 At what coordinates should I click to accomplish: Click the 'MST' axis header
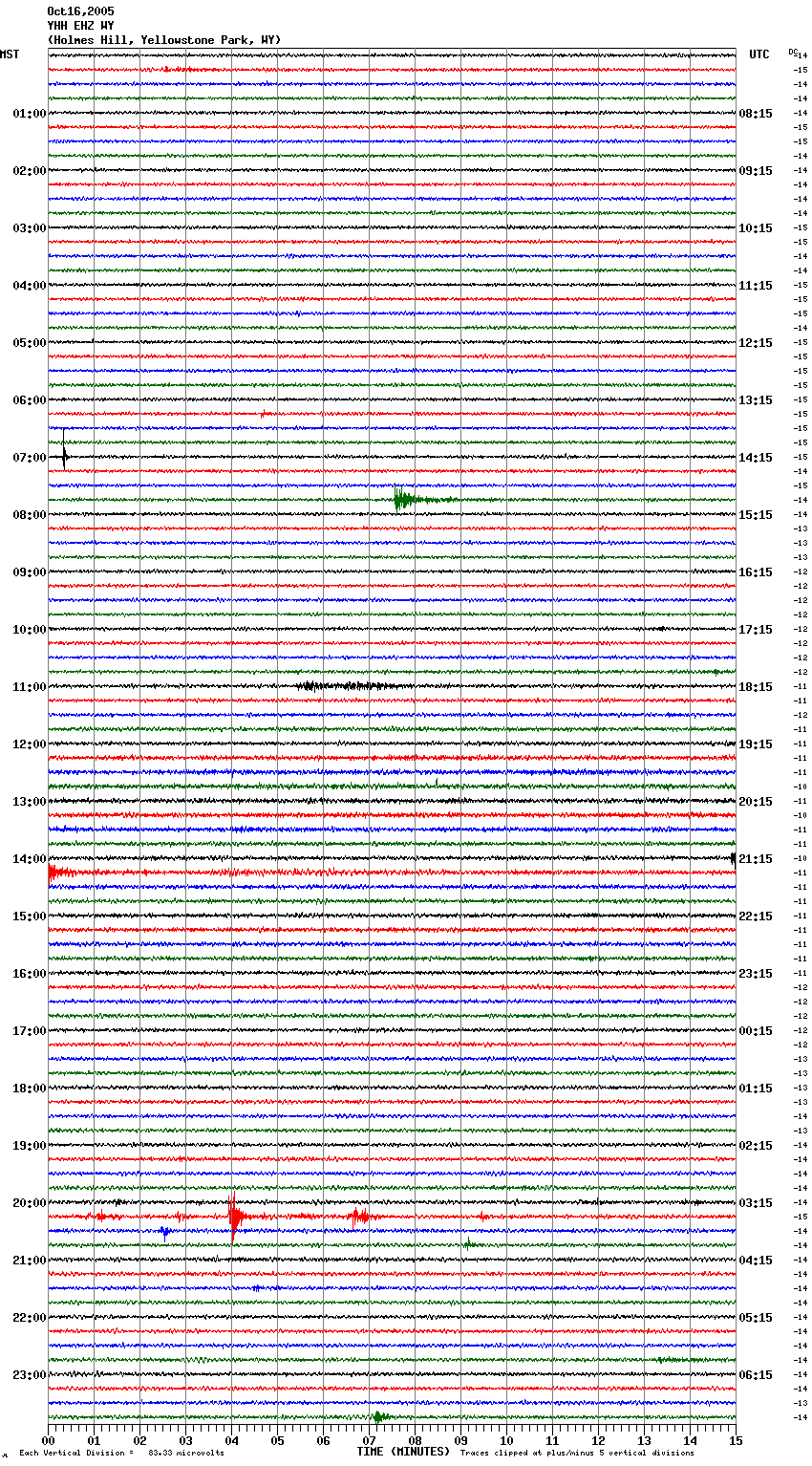(x=10, y=54)
